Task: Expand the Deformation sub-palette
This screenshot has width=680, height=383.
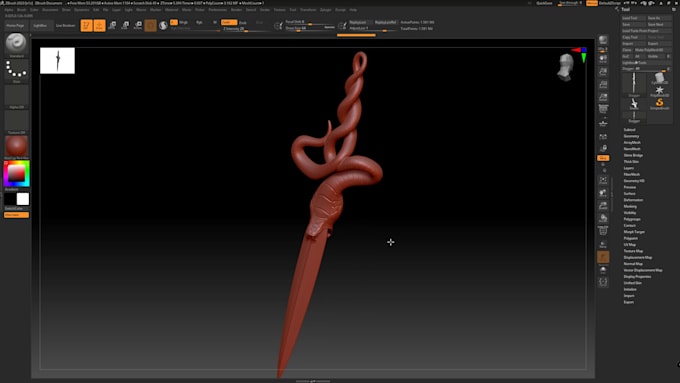Action: click(x=633, y=200)
